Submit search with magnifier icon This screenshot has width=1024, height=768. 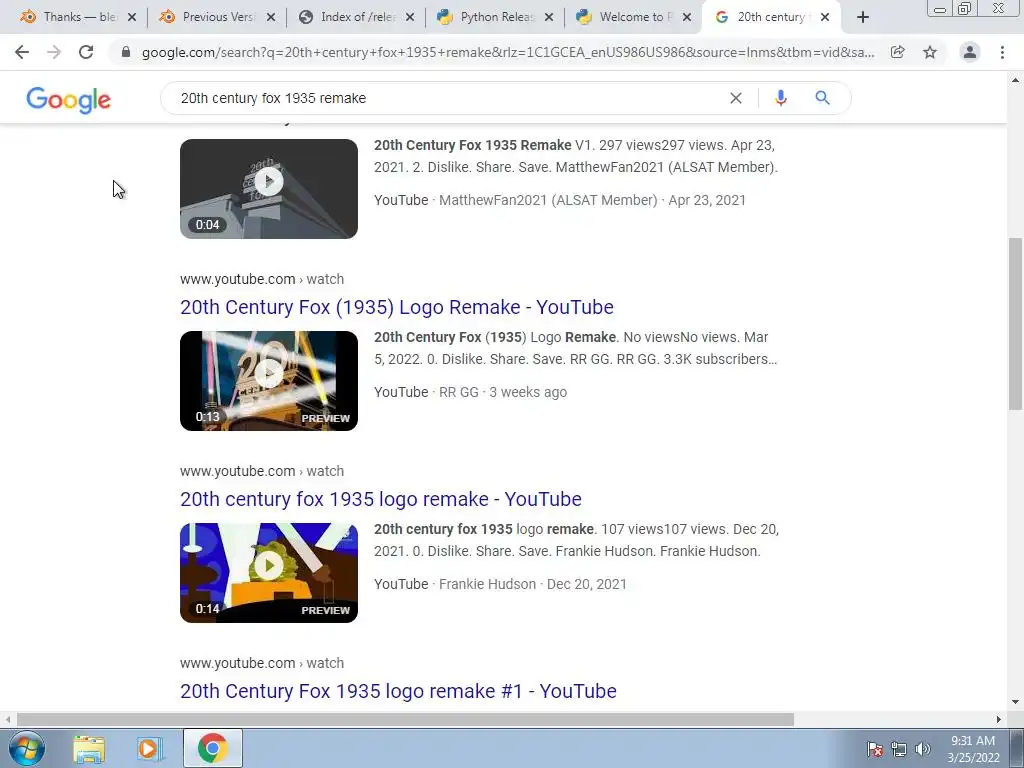tap(822, 98)
